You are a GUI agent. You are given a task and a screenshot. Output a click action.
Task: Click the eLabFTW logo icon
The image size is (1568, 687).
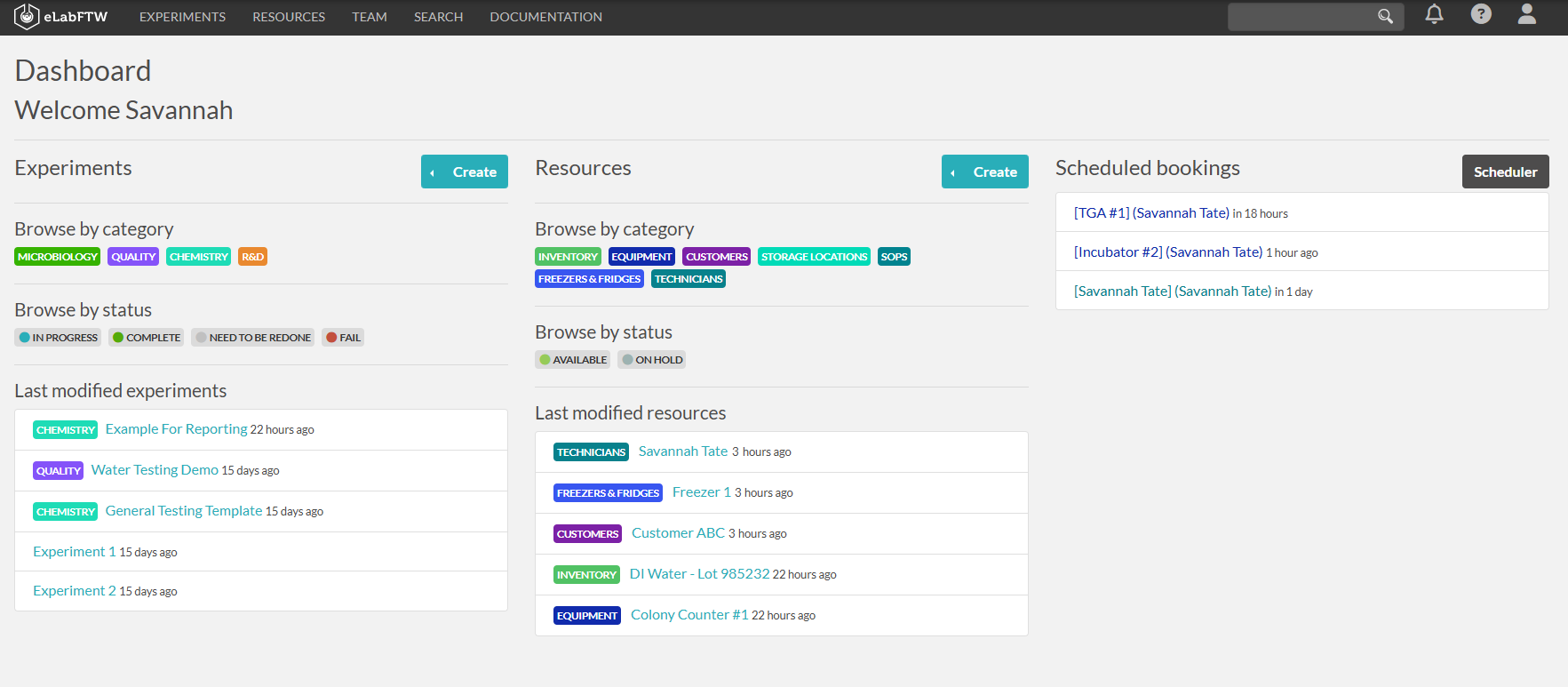point(28,16)
